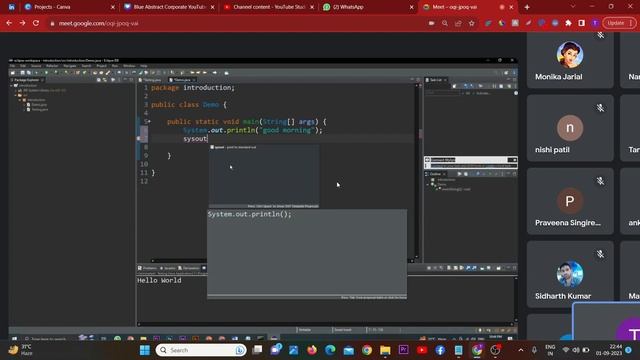Screen dimensions: 640x360
Task: Open Task View from the taskbar
Action: [258, 350]
